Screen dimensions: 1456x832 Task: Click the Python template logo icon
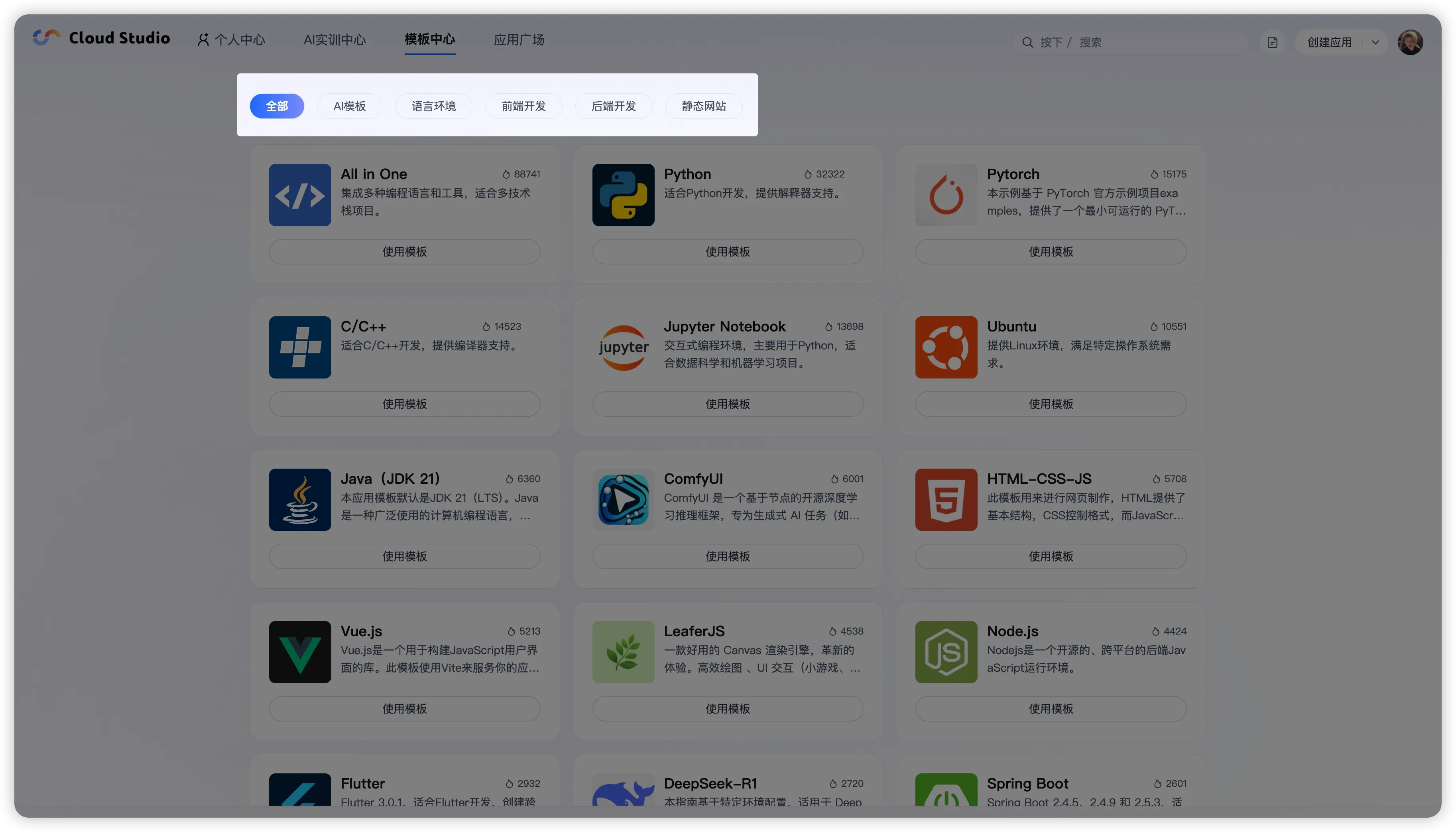tap(623, 195)
